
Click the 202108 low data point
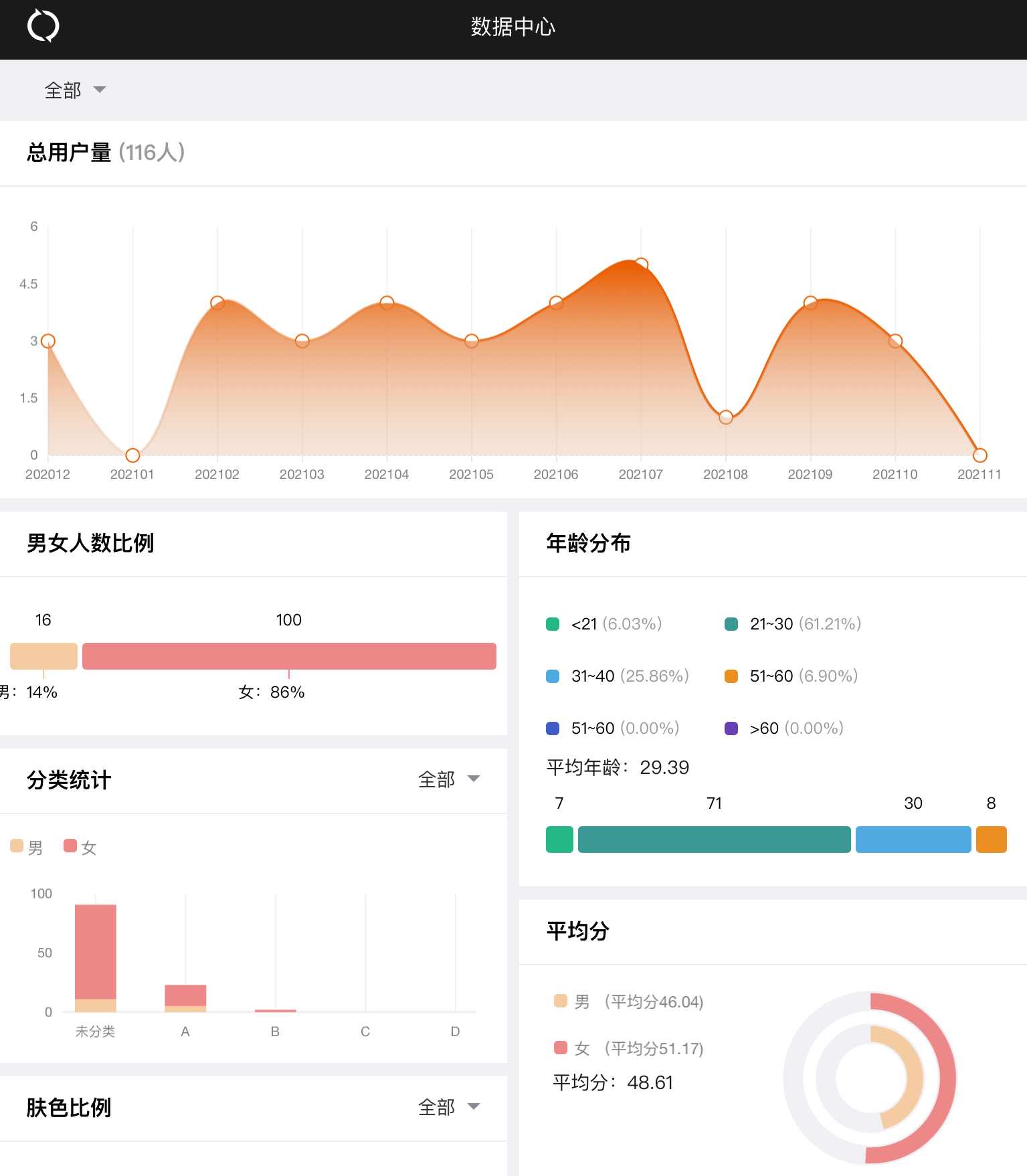click(x=726, y=417)
